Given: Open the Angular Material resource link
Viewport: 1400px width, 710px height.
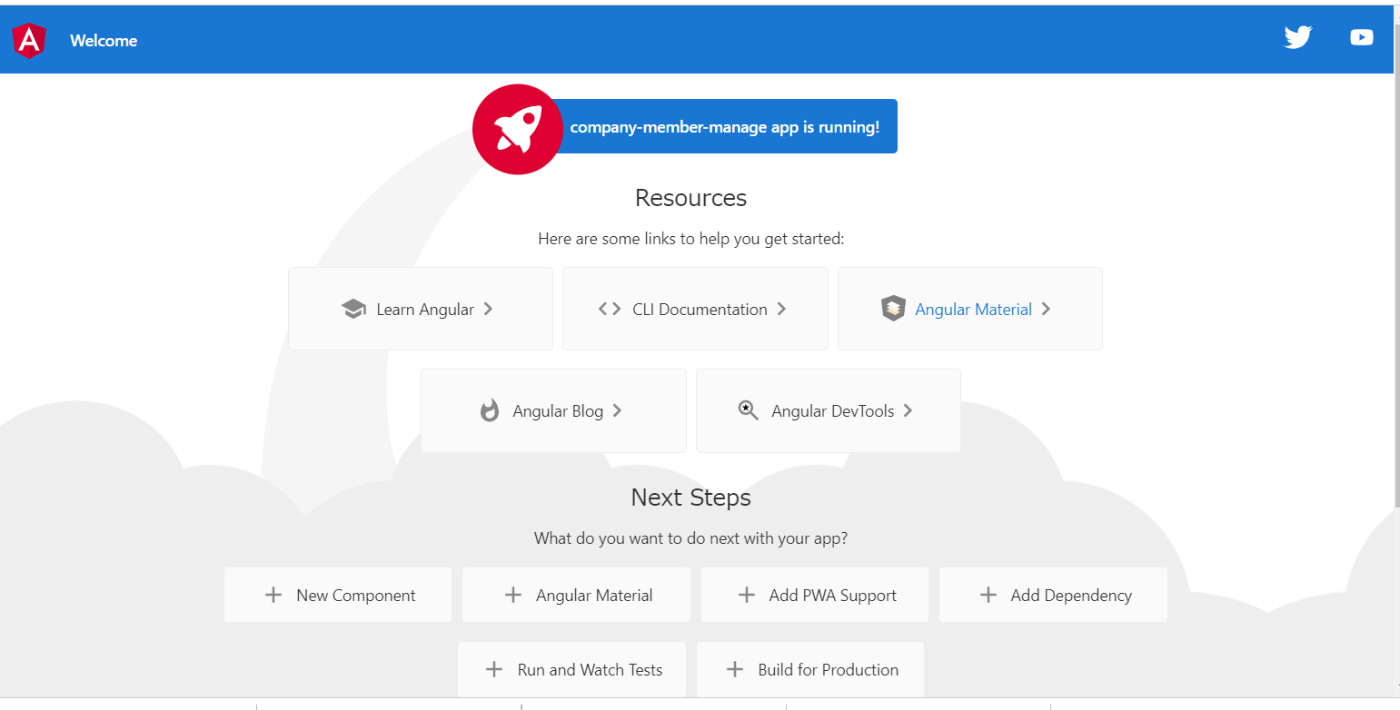Looking at the screenshot, I should [x=970, y=309].
